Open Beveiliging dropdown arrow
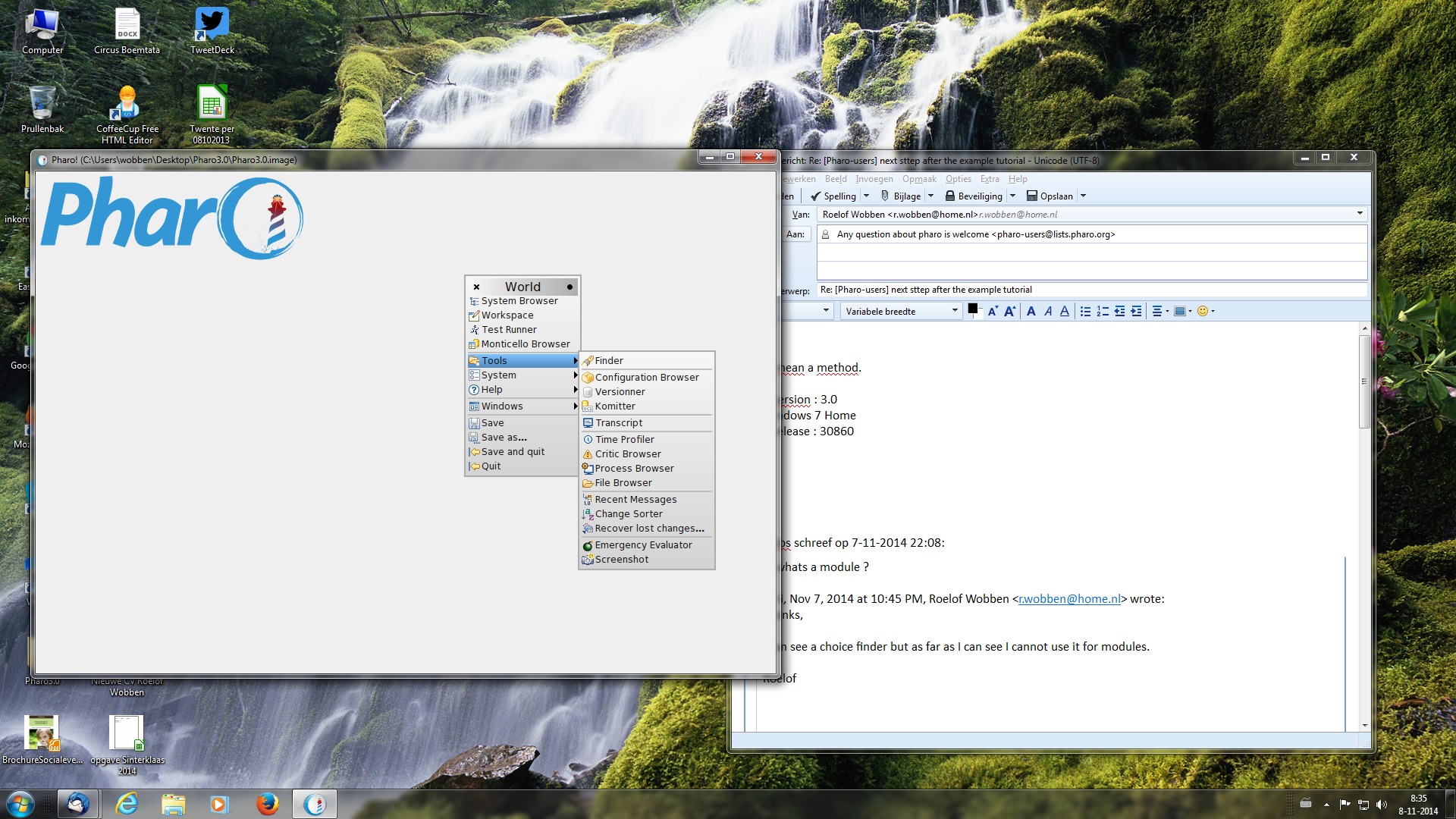Viewport: 1456px width, 819px height. (1012, 196)
